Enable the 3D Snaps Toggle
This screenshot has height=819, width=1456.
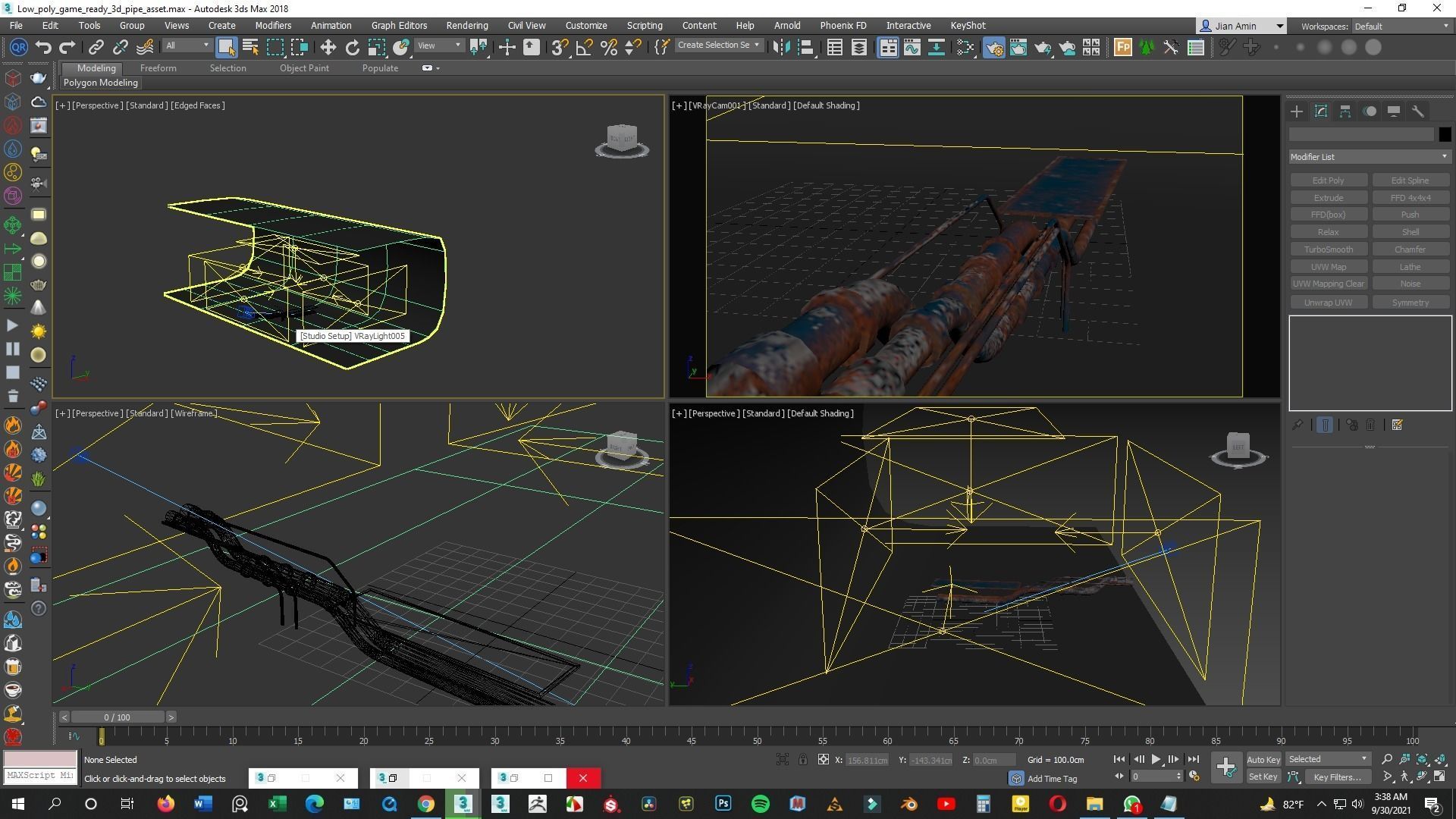[x=558, y=47]
